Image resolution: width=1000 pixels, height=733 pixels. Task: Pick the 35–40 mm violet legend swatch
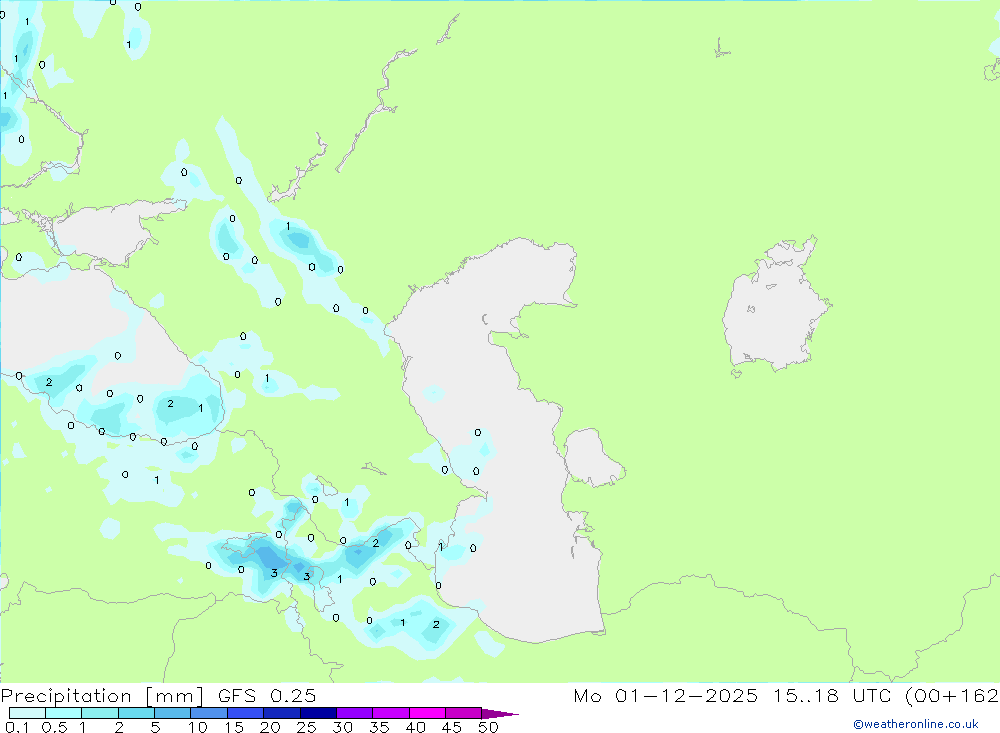(391, 713)
